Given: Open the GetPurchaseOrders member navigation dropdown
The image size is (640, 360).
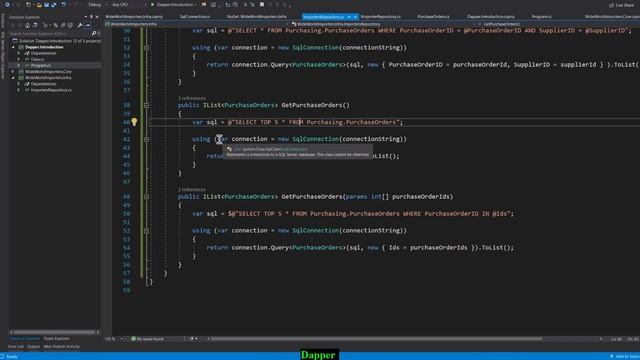Looking at the screenshot, I should pos(559,24).
